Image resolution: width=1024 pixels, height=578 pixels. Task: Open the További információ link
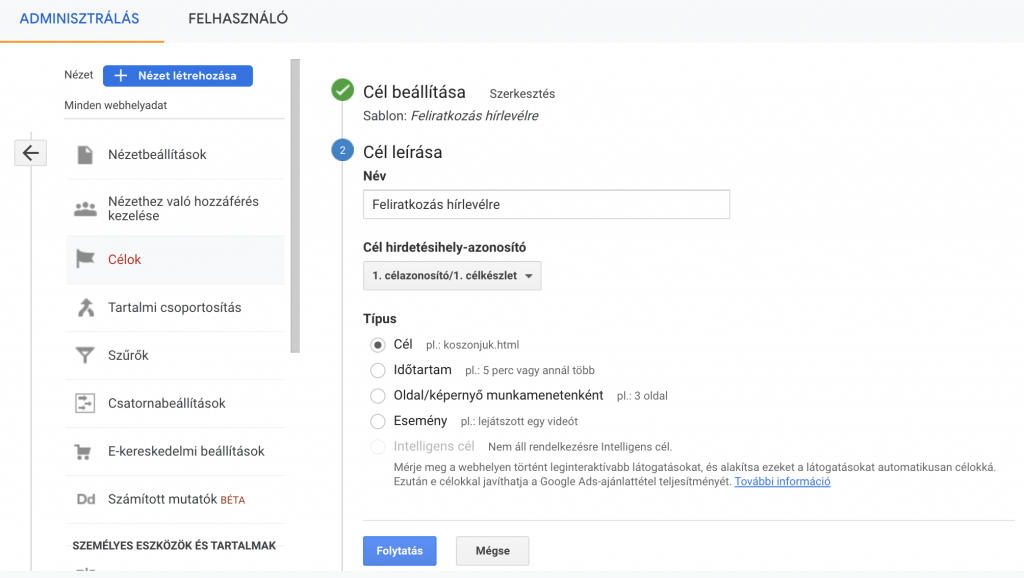coord(782,481)
